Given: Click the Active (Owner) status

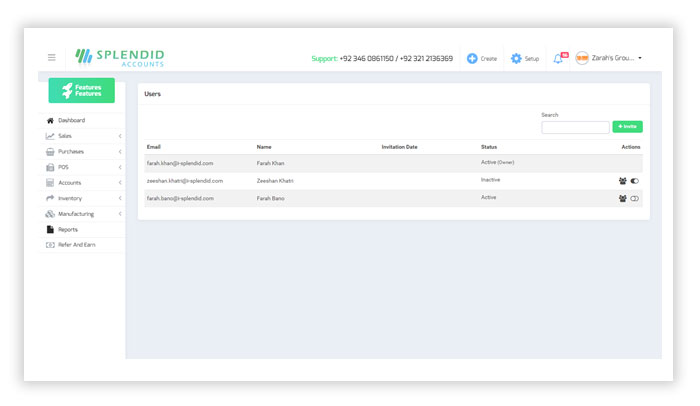Looking at the screenshot, I should (497, 162).
